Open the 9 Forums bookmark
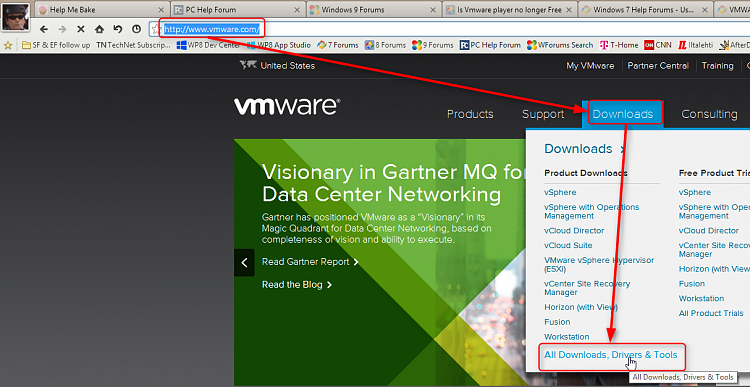The width and height of the screenshot is (750, 387). coord(432,45)
